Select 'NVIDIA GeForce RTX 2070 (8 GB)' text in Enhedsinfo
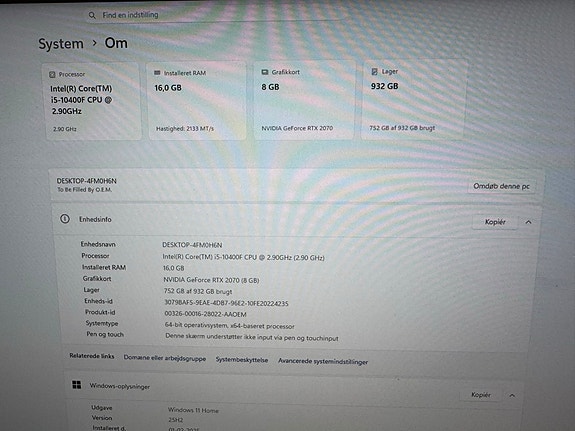This screenshot has width=575, height=431. point(211,280)
